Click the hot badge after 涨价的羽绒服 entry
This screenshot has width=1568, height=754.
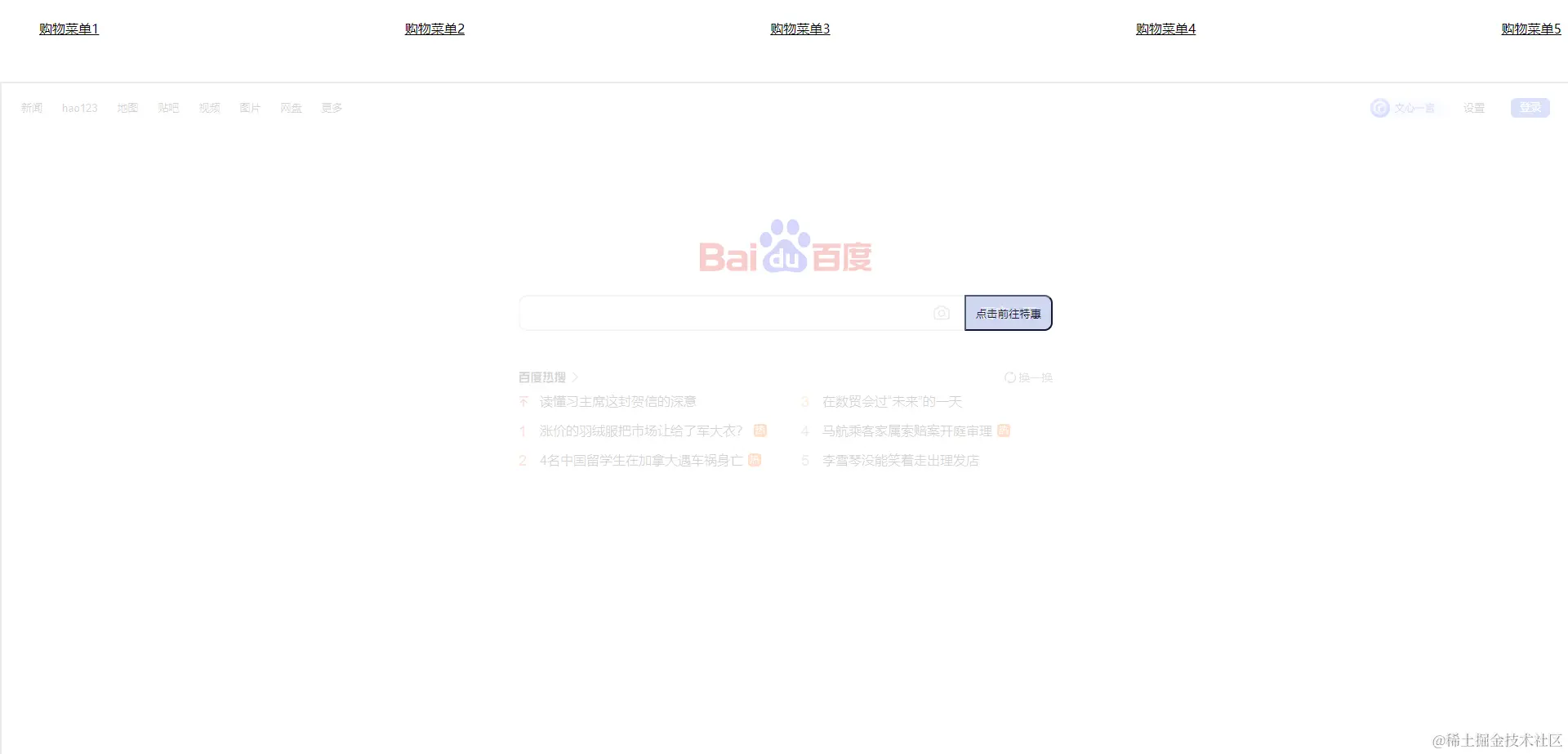760,431
